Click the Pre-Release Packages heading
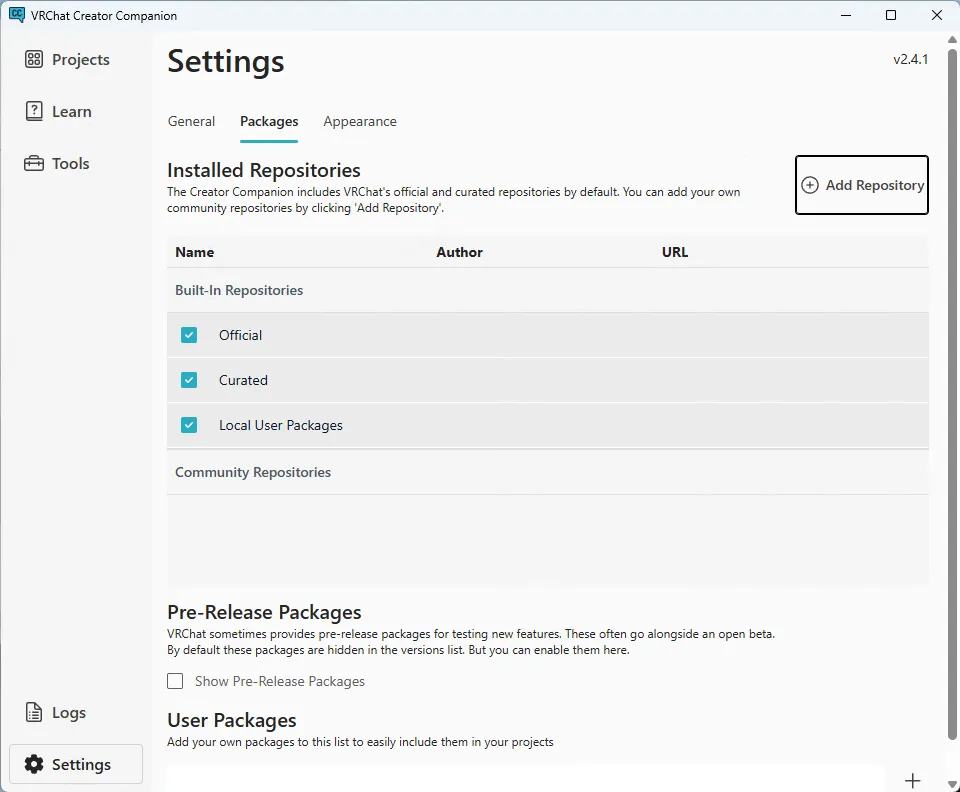 tap(264, 612)
